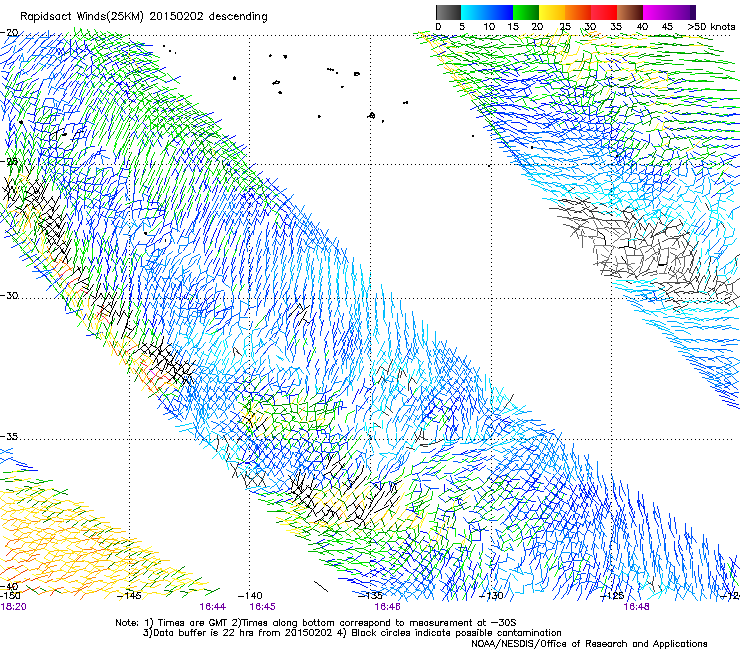Click the title 'Rapidsact Winds(25KM) 20150202 descending'
This screenshot has width=740, height=650.
click(143, 17)
